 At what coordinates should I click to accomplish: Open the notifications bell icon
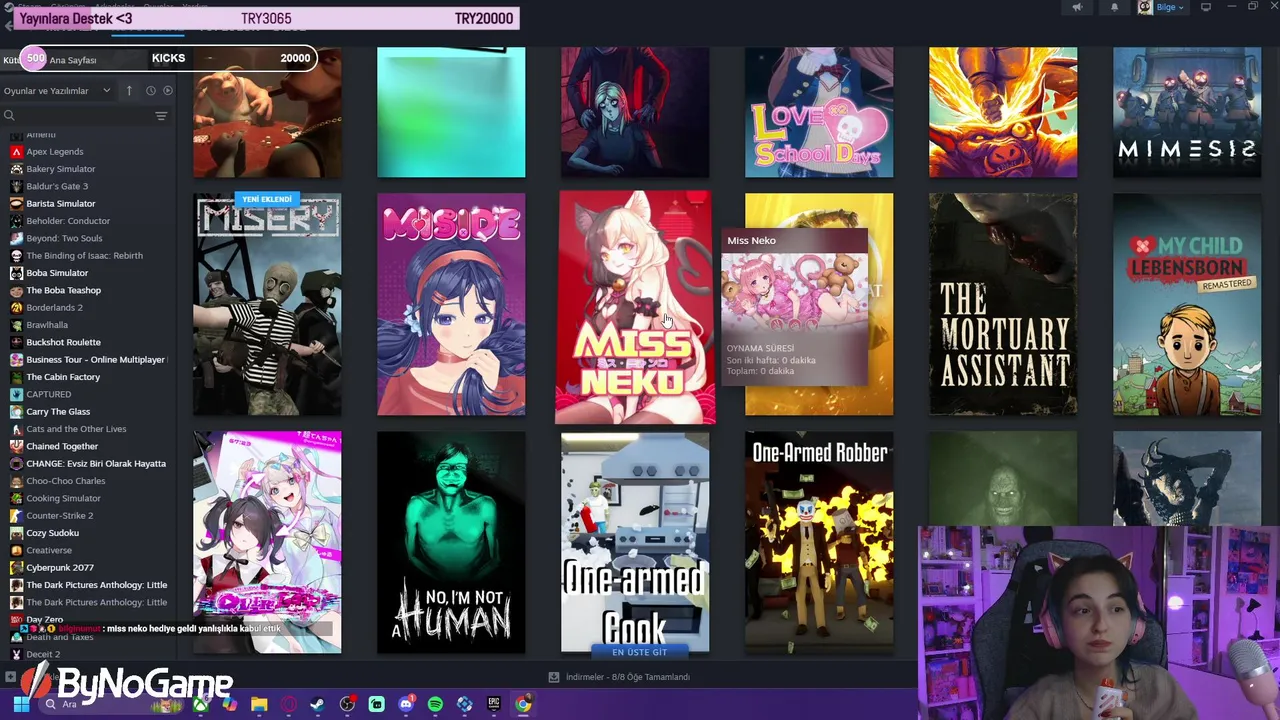[1114, 7]
